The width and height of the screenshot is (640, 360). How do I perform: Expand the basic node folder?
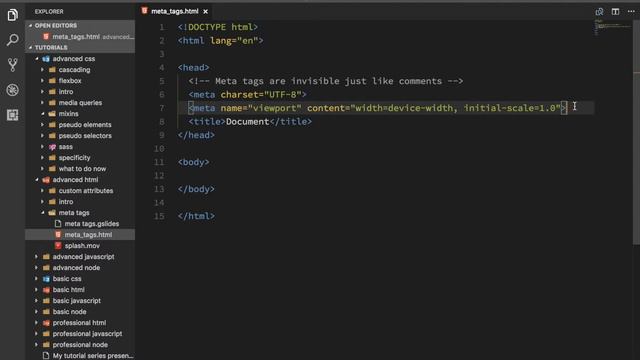coord(37,312)
